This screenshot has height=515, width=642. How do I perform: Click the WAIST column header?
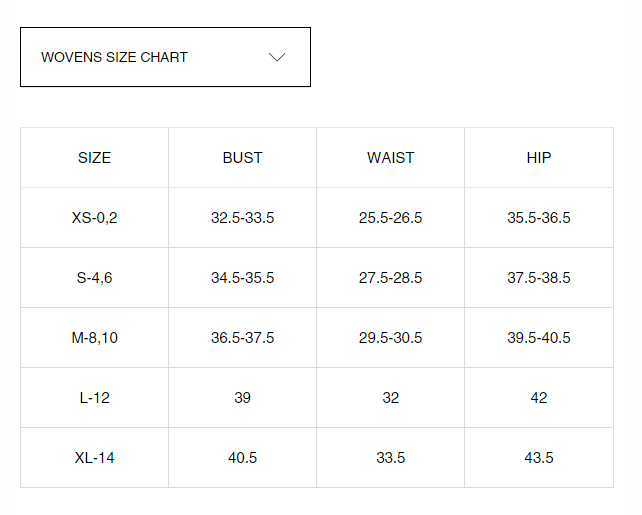coord(390,158)
